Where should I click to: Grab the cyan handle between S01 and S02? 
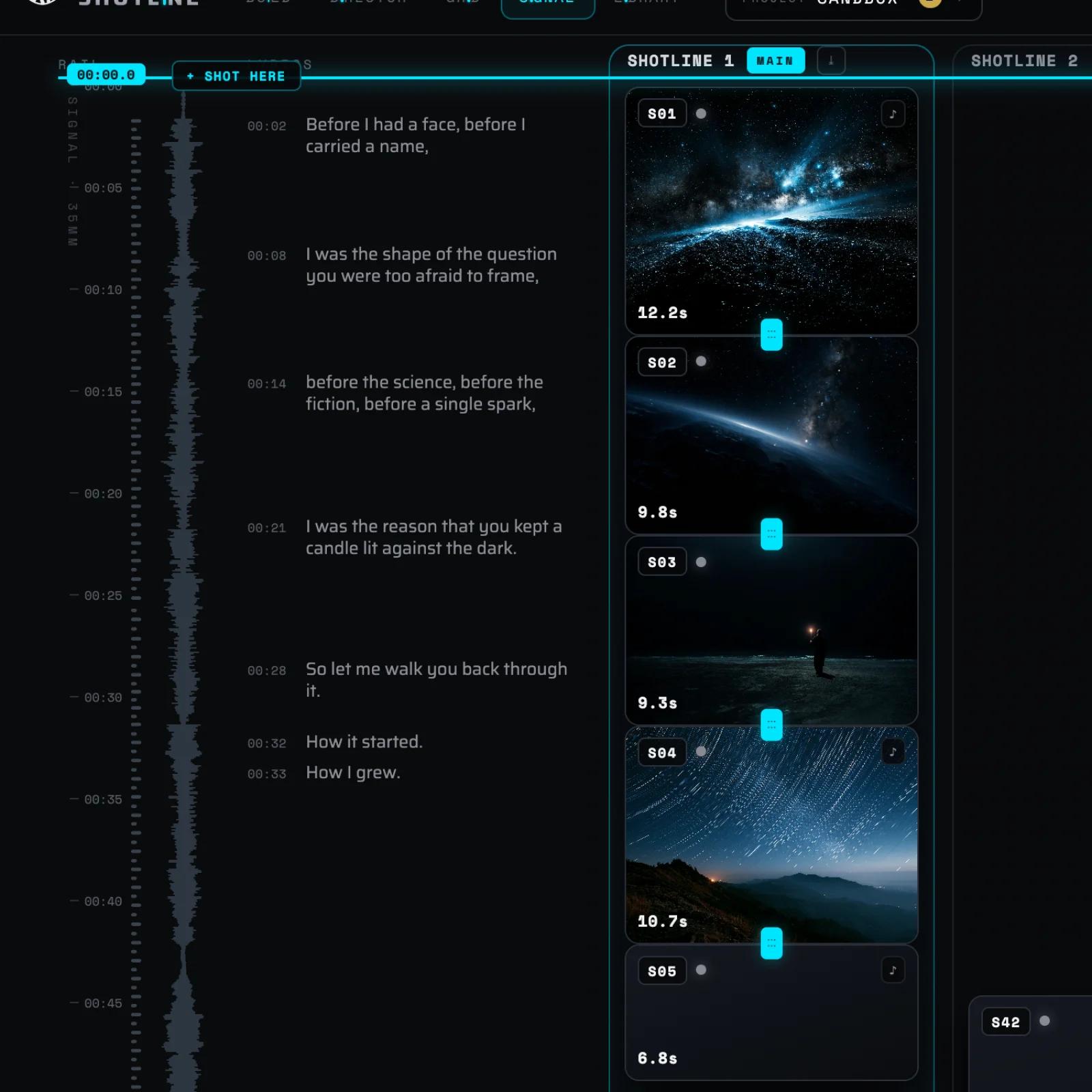(x=771, y=334)
